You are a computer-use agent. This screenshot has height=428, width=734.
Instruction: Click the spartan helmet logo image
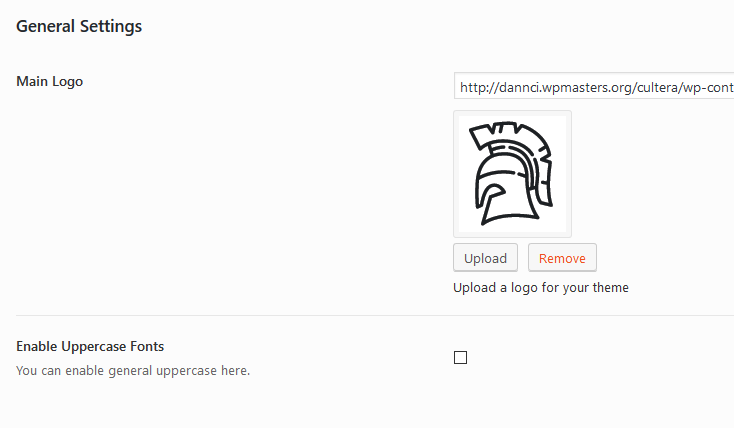pyautogui.click(x=512, y=174)
